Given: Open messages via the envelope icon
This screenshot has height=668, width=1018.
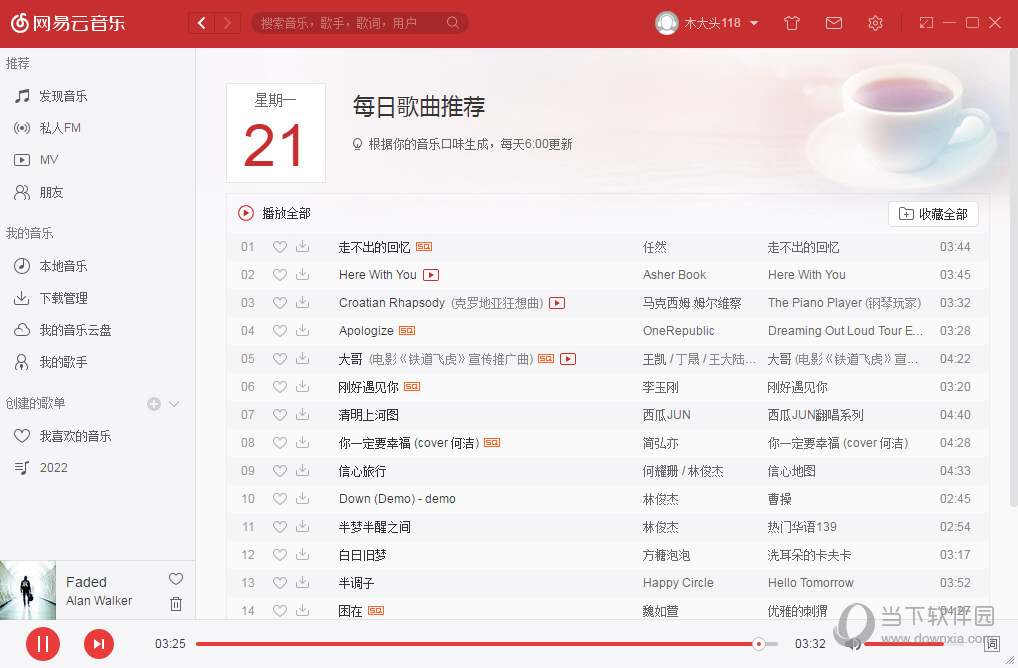Looking at the screenshot, I should pos(833,22).
